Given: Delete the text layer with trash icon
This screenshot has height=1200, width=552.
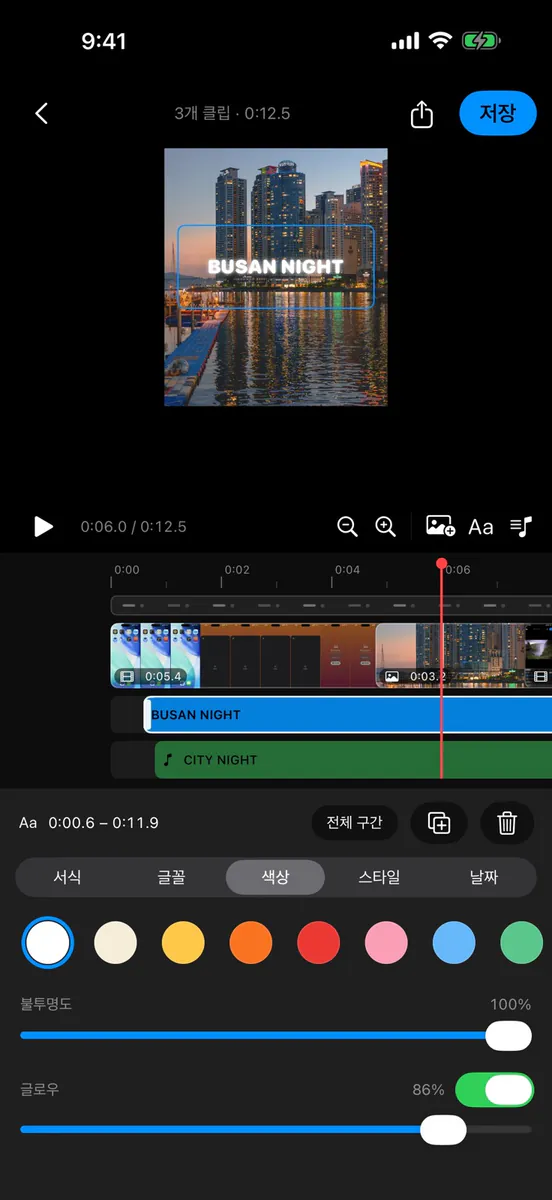Looking at the screenshot, I should point(507,823).
